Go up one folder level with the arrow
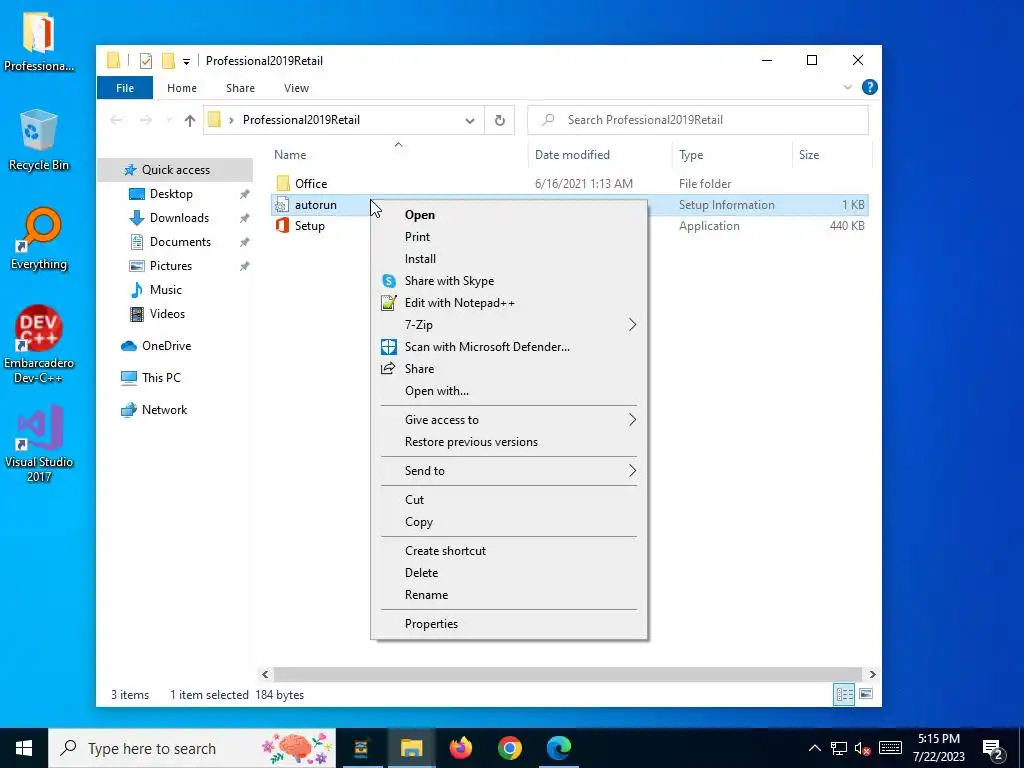 189,120
